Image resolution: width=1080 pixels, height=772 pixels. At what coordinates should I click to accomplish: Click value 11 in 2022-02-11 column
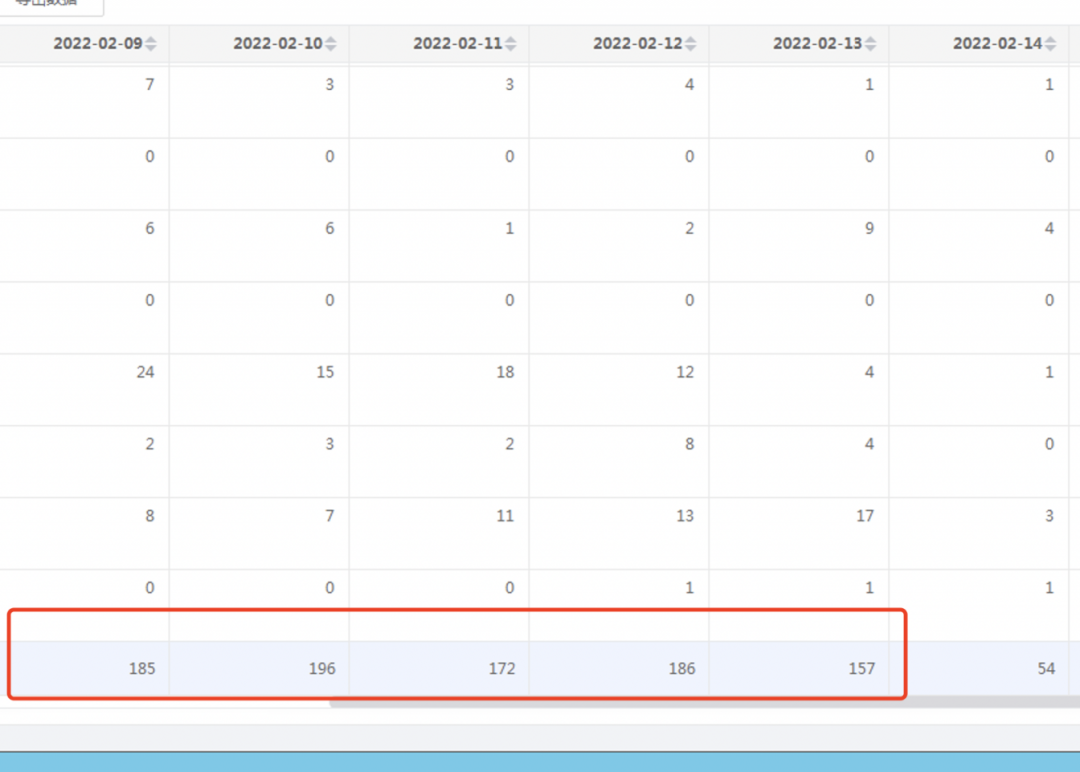click(505, 517)
